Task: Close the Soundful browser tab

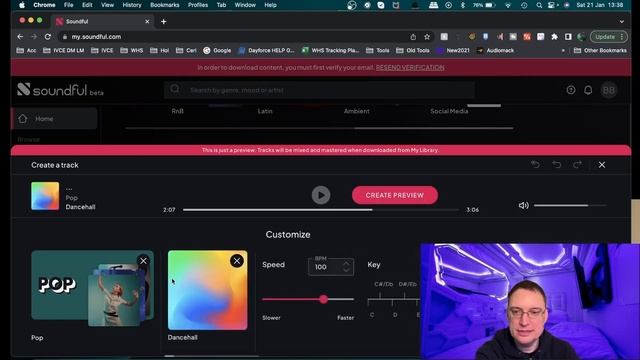Action: (x=147, y=22)
